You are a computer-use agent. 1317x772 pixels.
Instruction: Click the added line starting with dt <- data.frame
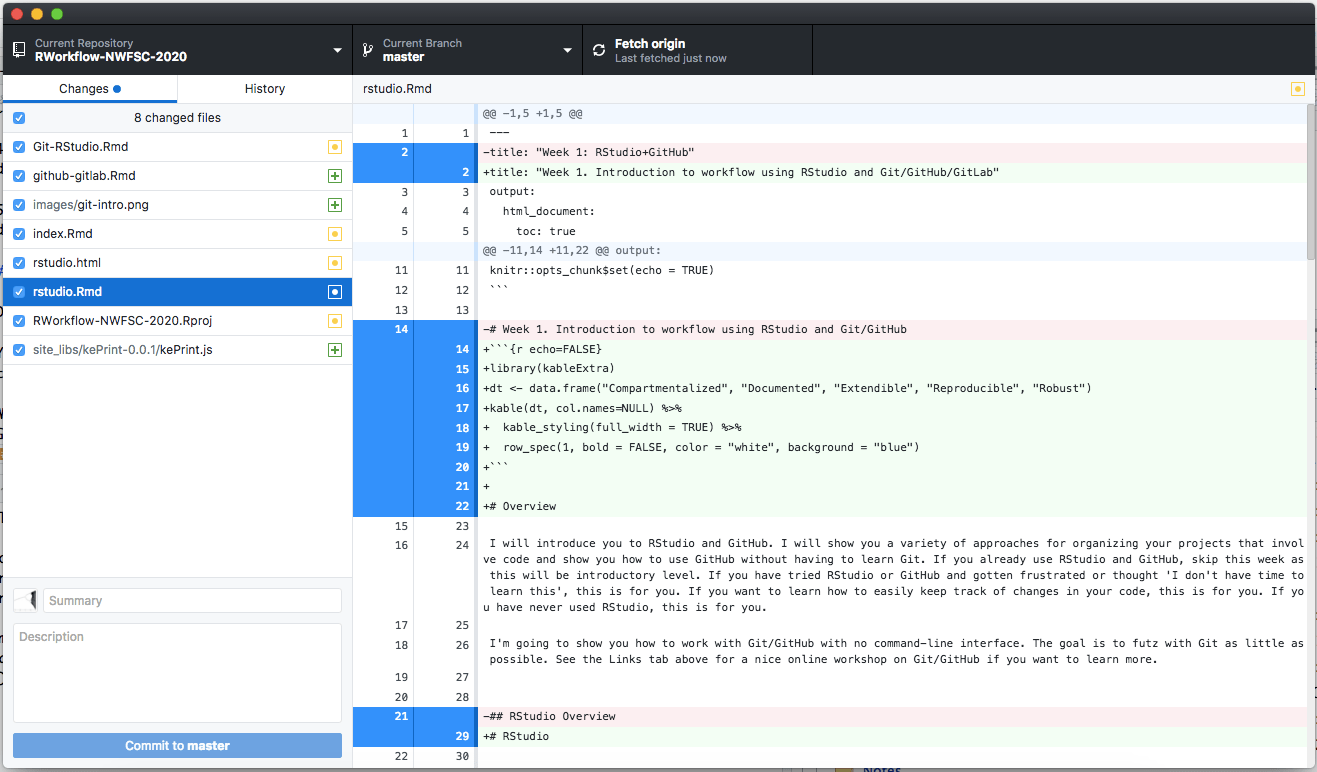pos(787,388)
